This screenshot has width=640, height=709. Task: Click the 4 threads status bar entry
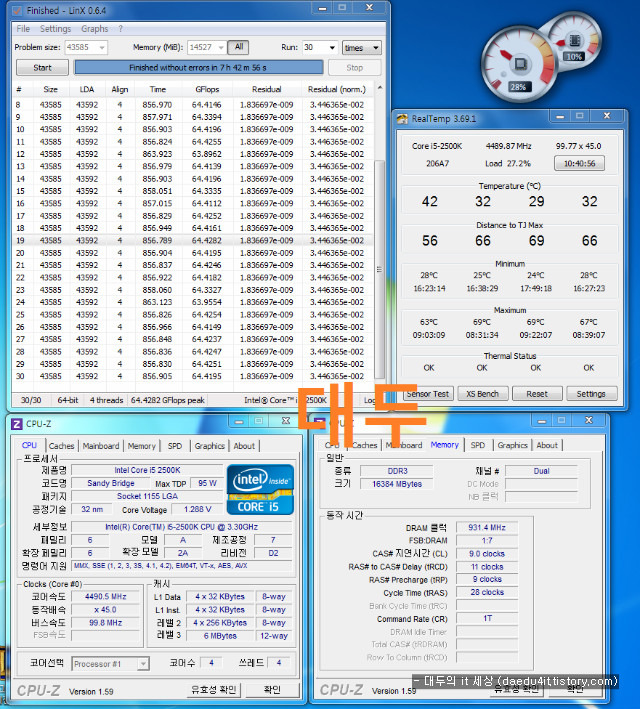click(106, 400)
